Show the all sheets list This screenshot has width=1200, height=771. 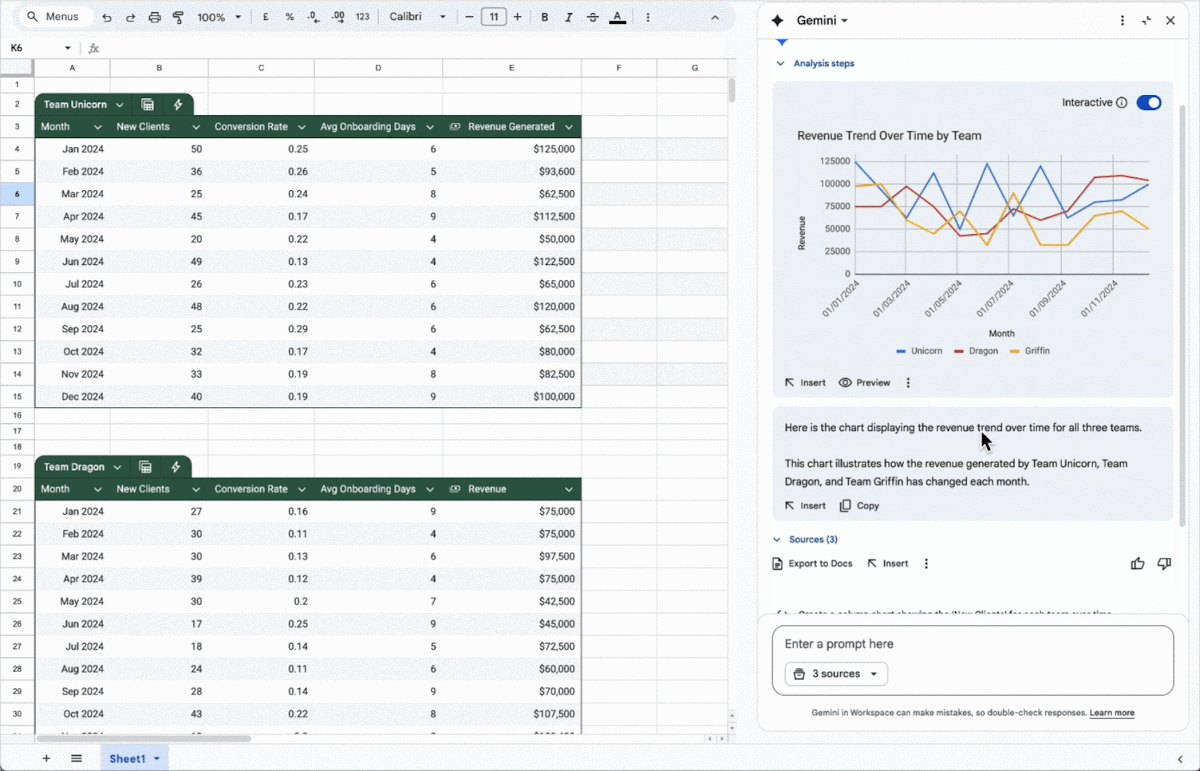coord(76,758)
